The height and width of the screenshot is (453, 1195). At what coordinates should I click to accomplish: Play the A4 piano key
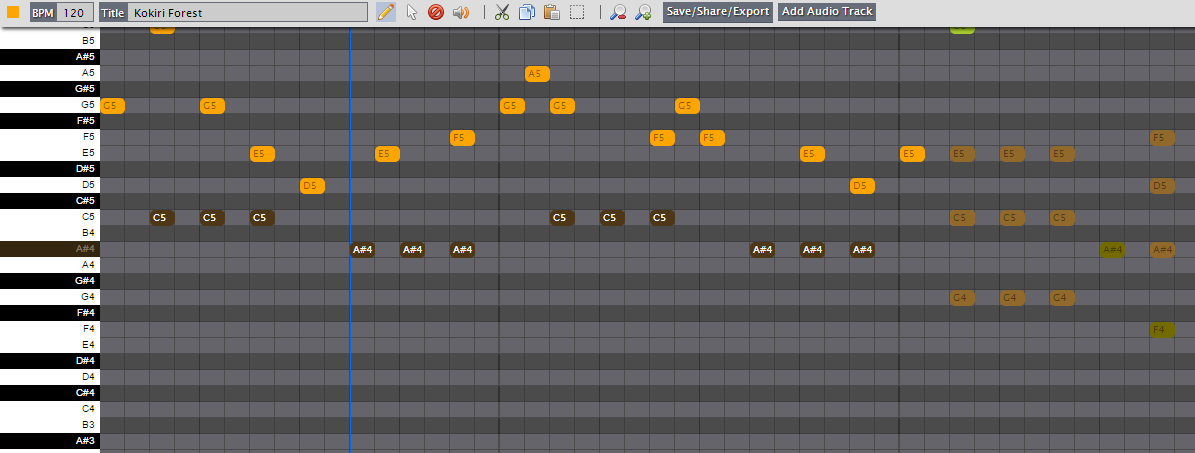pyautogui.click(x=50, y=265)
